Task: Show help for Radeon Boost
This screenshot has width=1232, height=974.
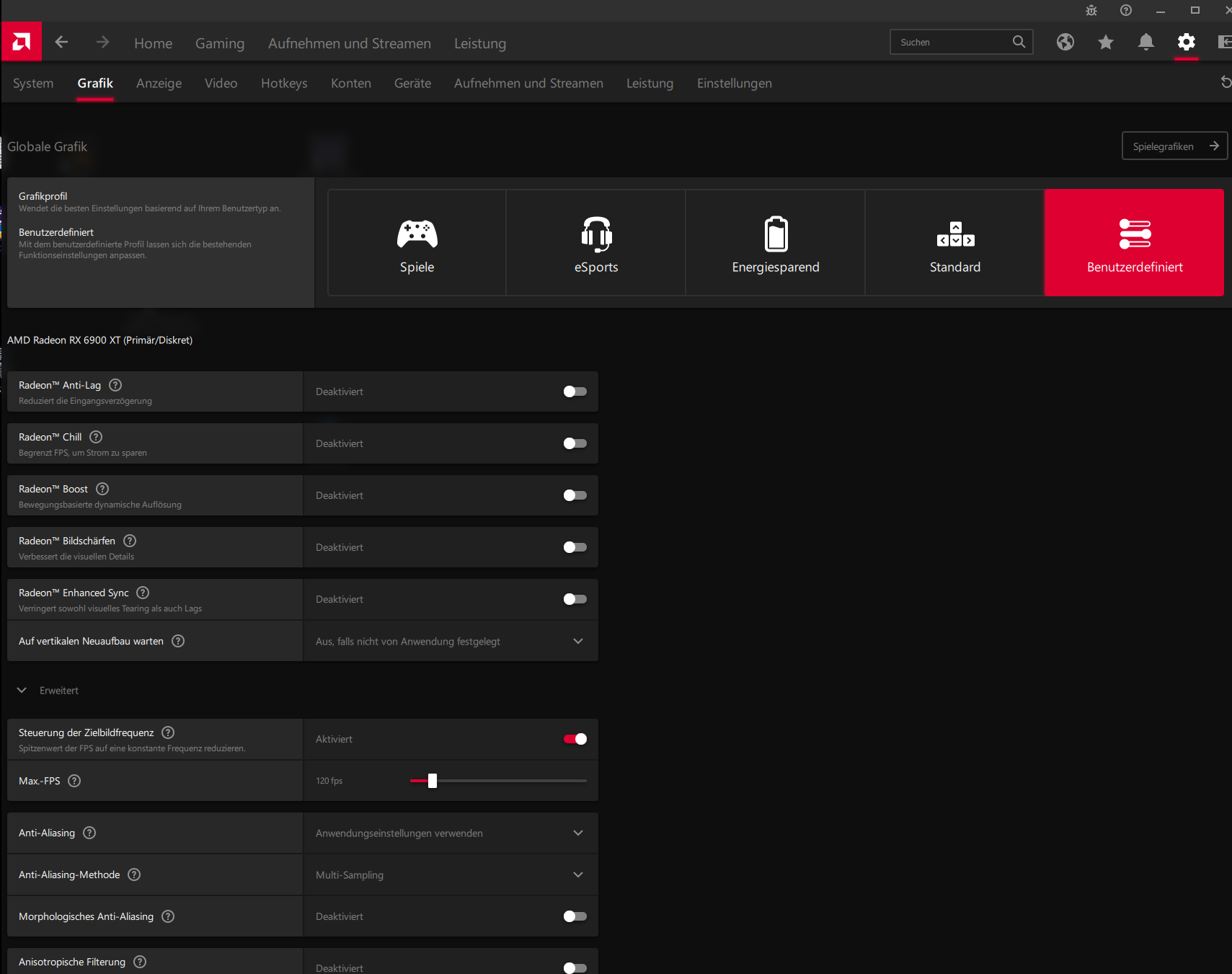Action: pyautogui.click(x=102, y=489)
